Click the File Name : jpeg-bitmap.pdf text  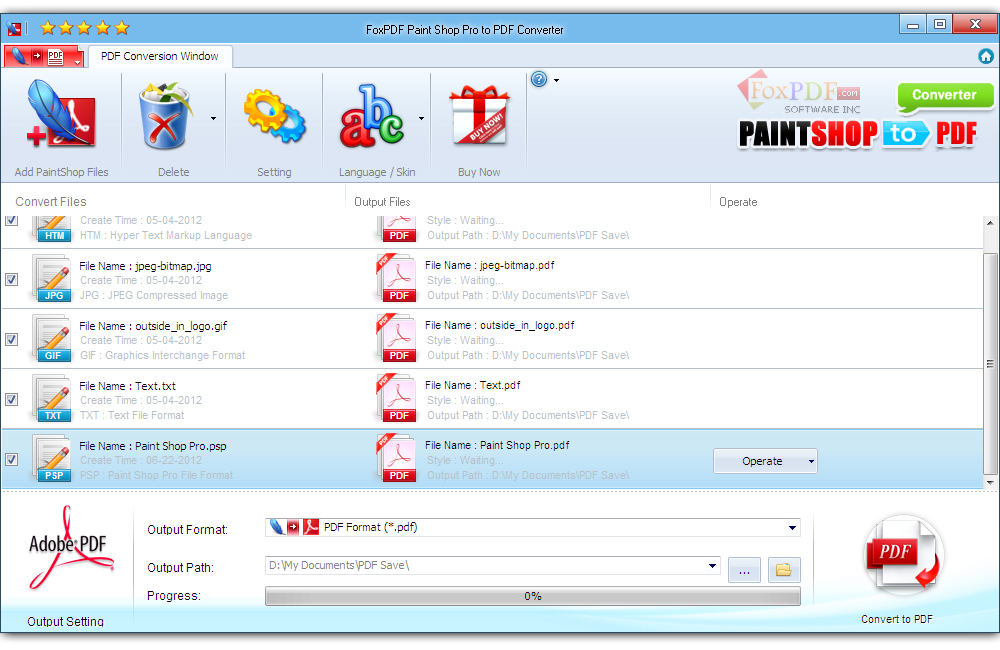[x=490, y=265]
